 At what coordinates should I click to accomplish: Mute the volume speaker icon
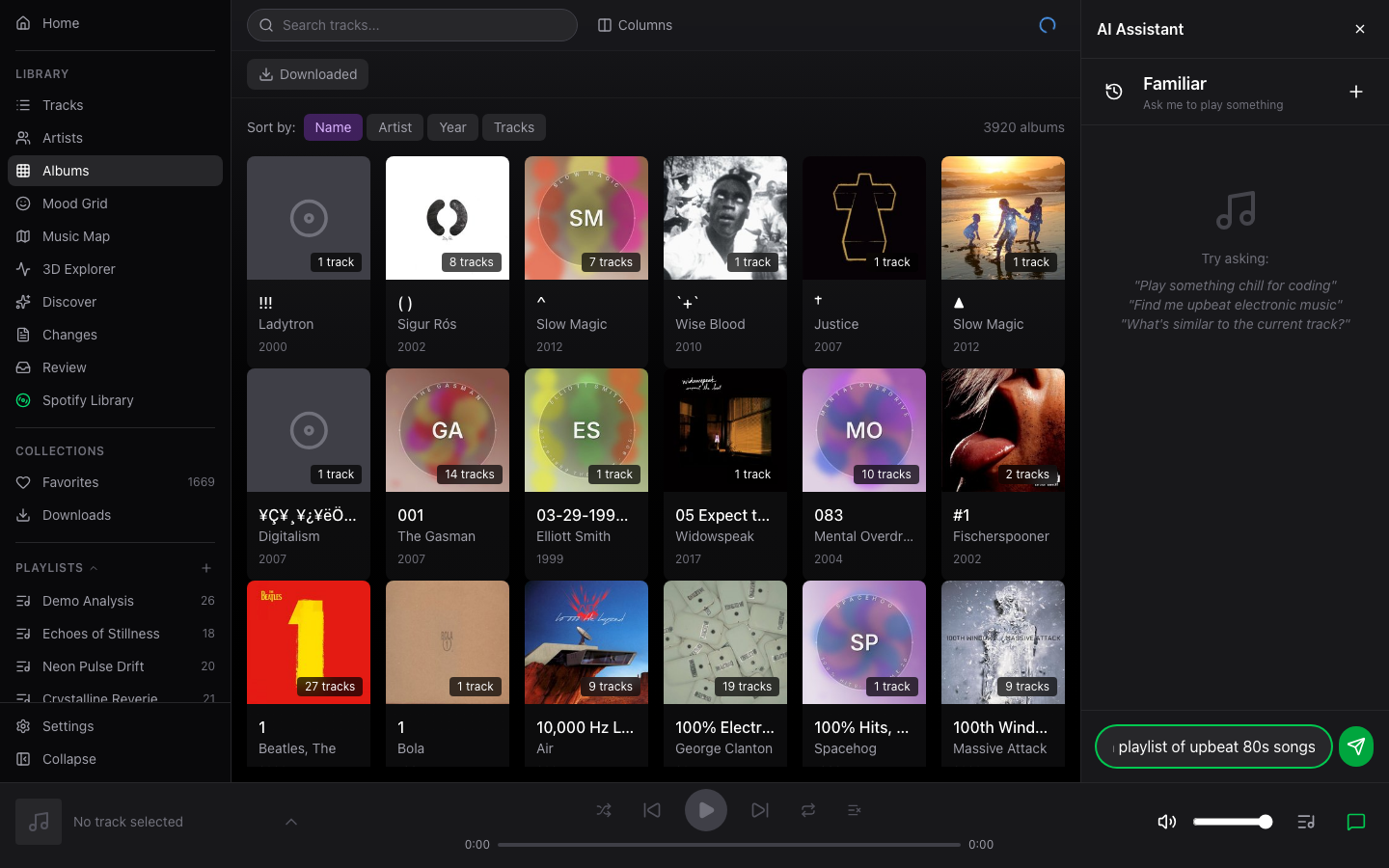pos(1166,822)
